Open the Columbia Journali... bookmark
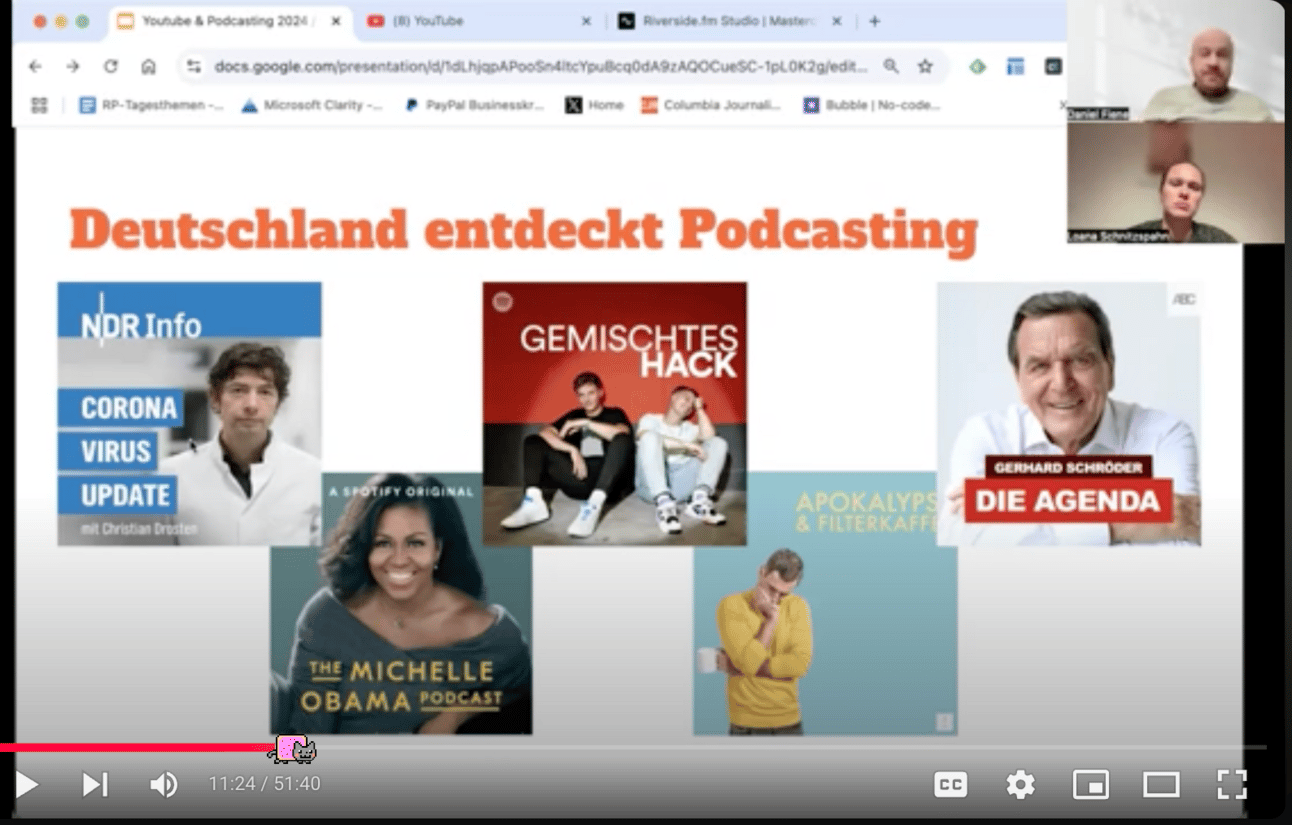 [x=711, y=105]
